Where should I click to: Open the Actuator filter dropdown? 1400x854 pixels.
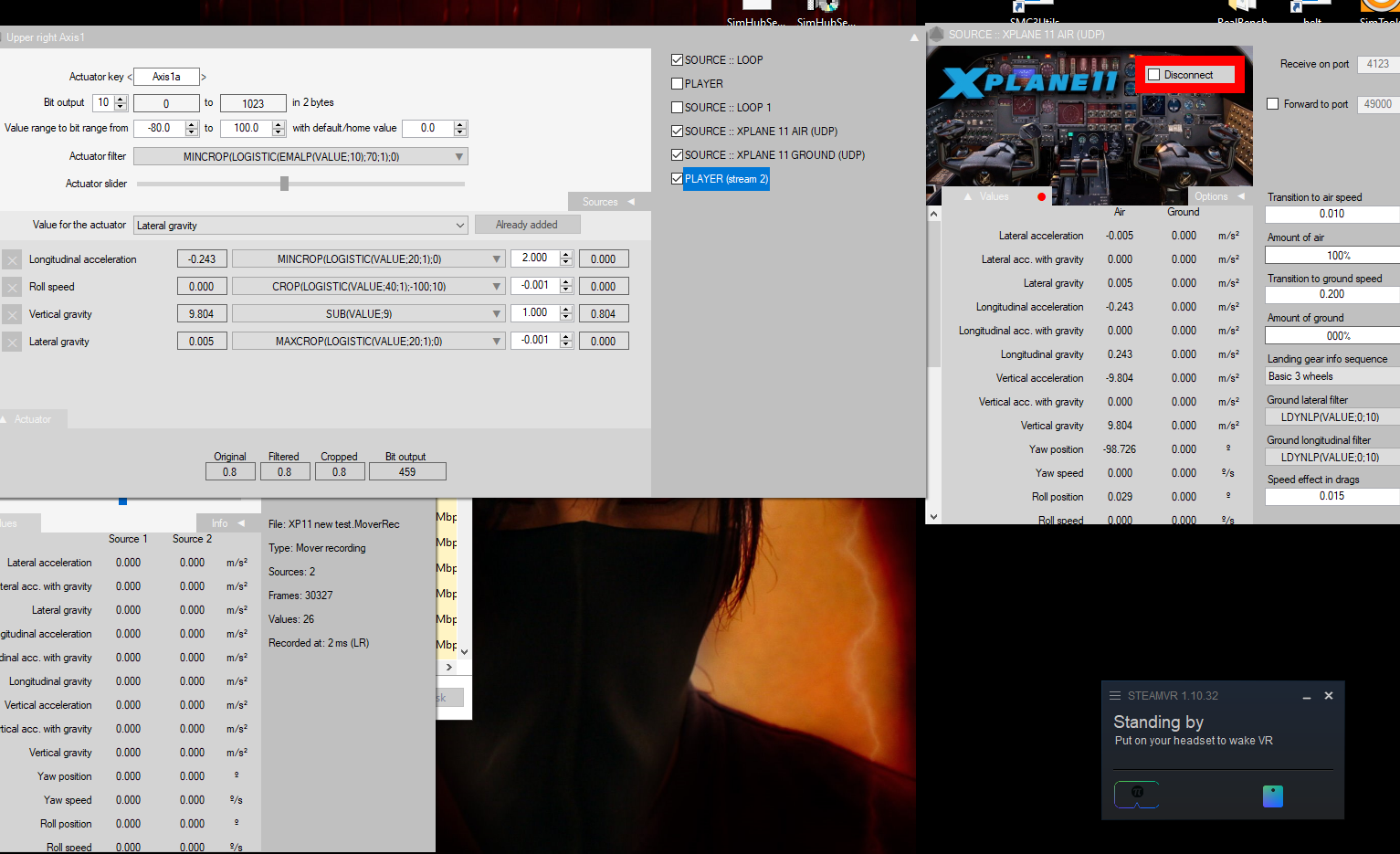click(458, 157)
